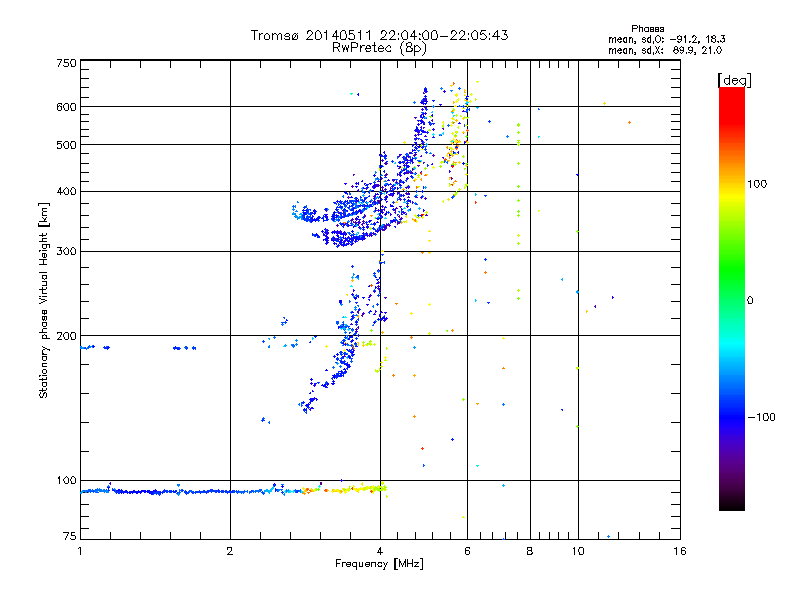Screen dimensions: 800x600
Task: Click the '8' x-axis frequency tick label
Action: coord(530,551)
